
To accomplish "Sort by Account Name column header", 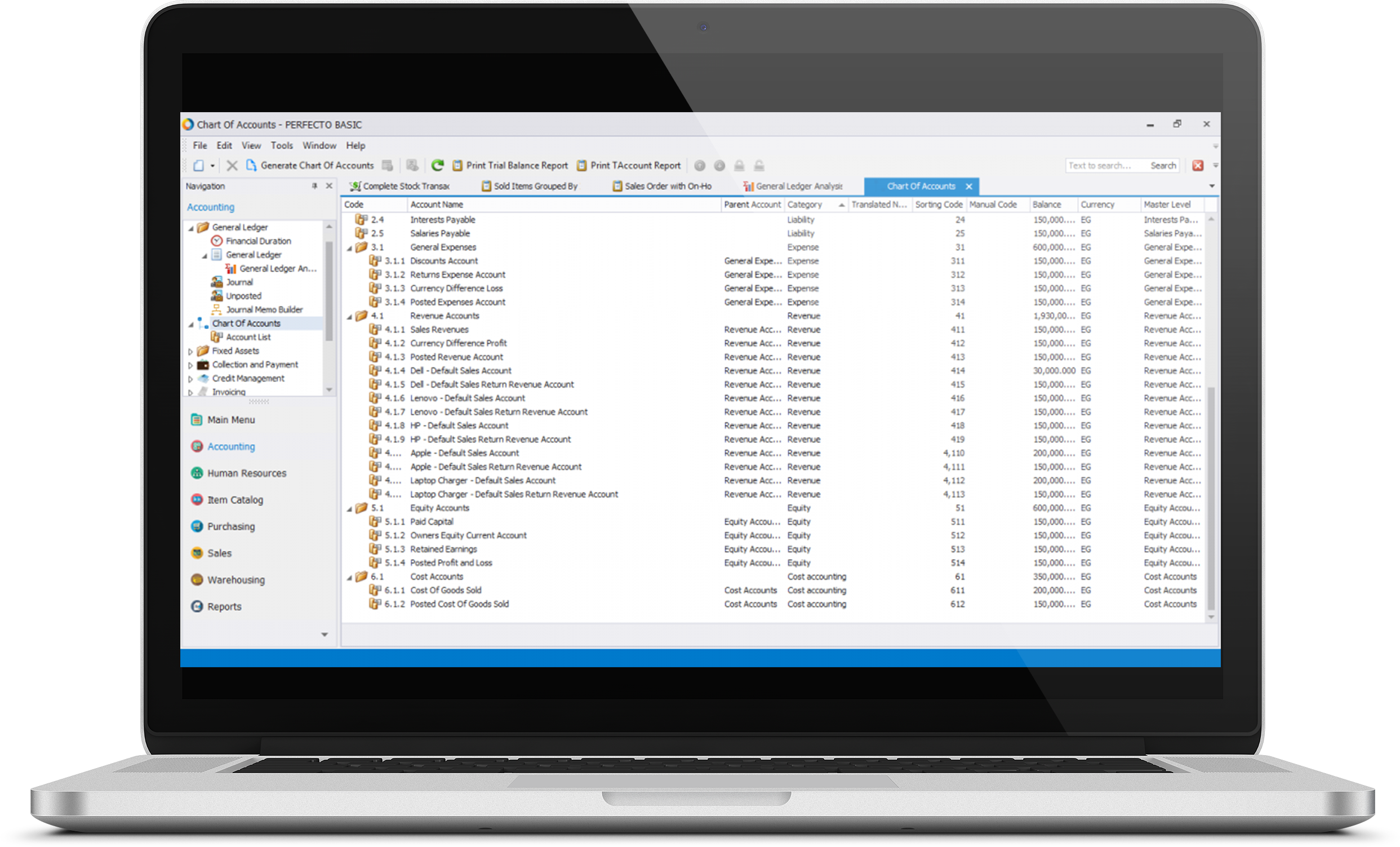I will pyautogui.click(x=563, y=205).
